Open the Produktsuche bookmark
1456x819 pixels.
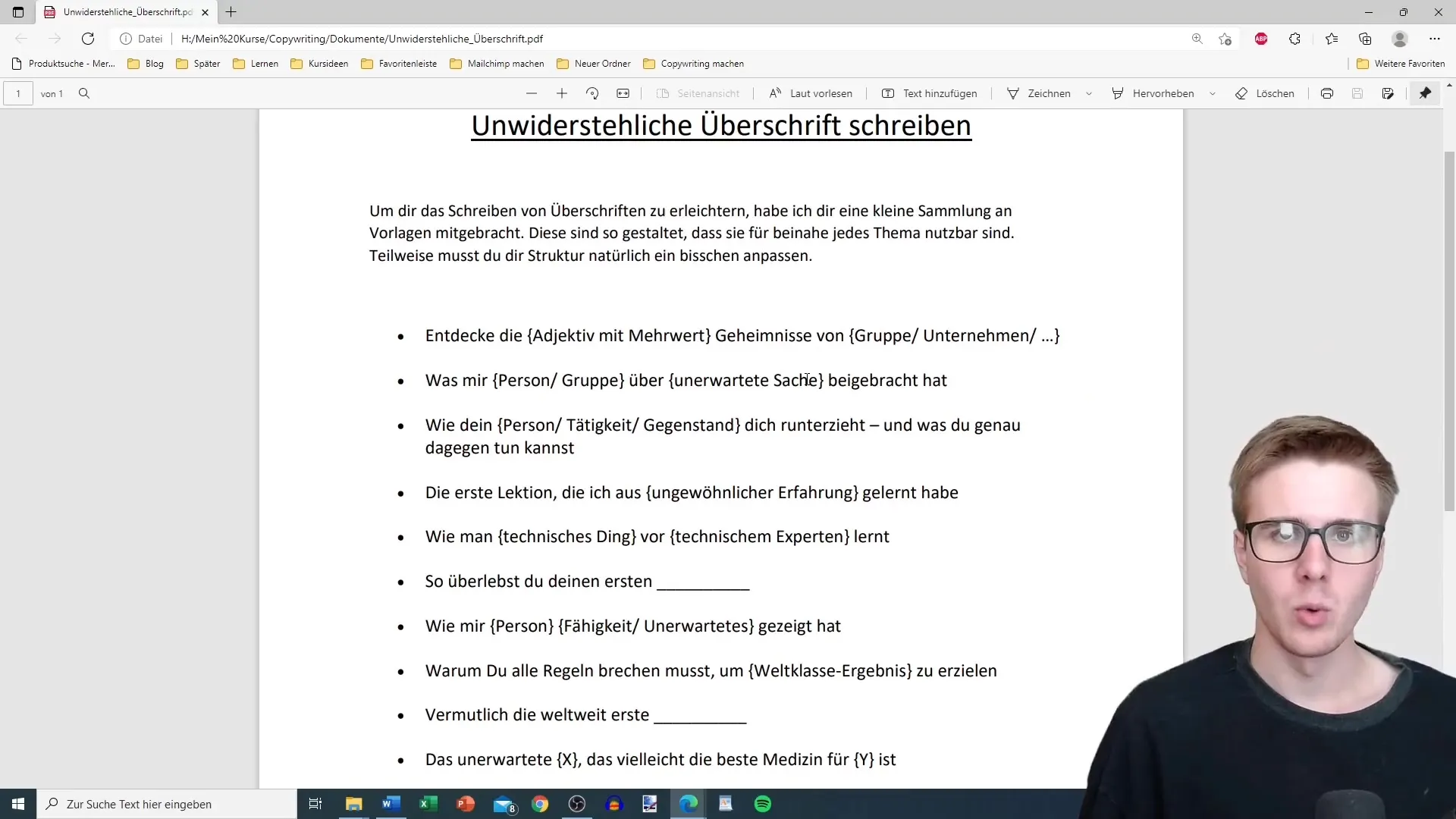[x=63, y=64]
